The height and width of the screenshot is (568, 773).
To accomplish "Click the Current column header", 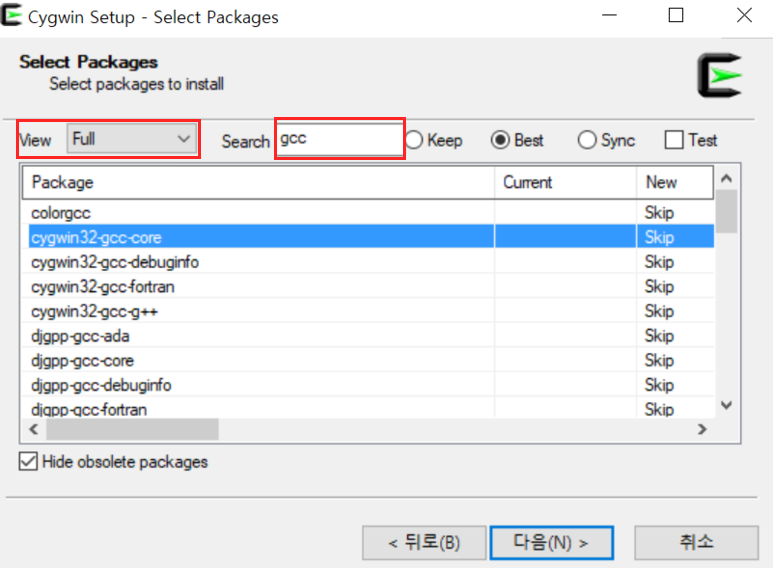I will click(x=565, y=182).
